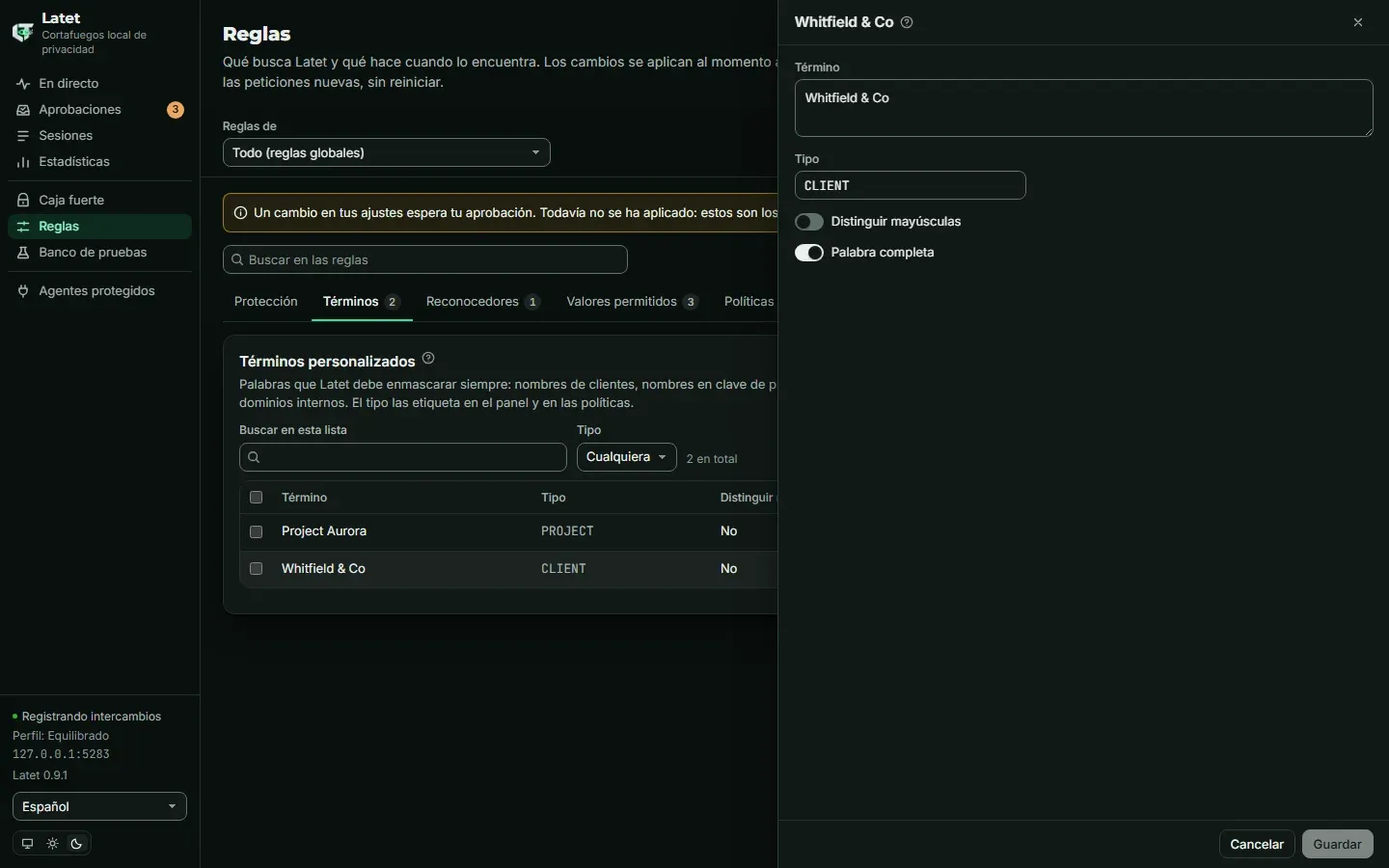Select dark theme moon icon
The image size is (1389, 868).
pos(77,844)
